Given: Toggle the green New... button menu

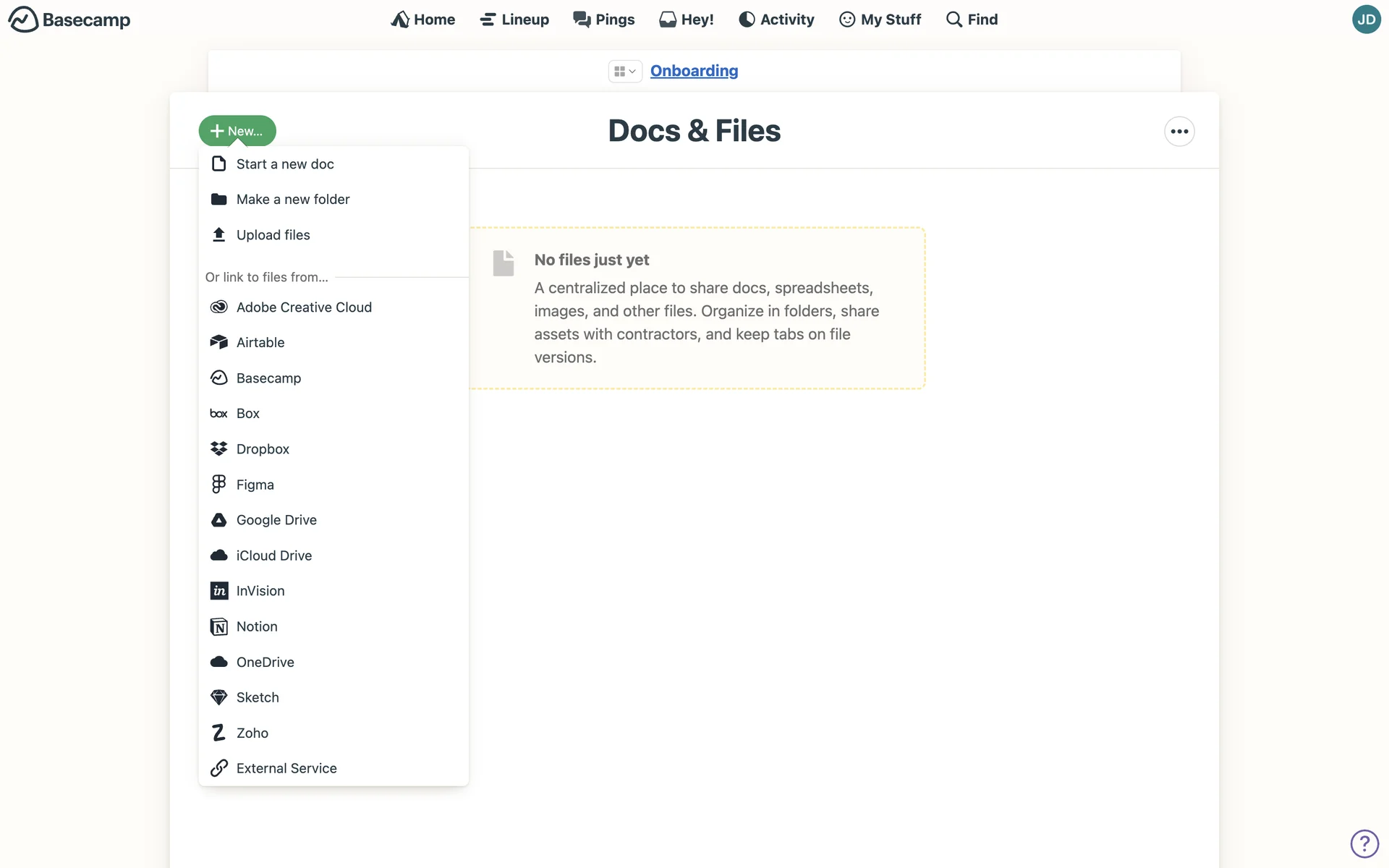Looking at the screenshot, I should pos(237,131).
